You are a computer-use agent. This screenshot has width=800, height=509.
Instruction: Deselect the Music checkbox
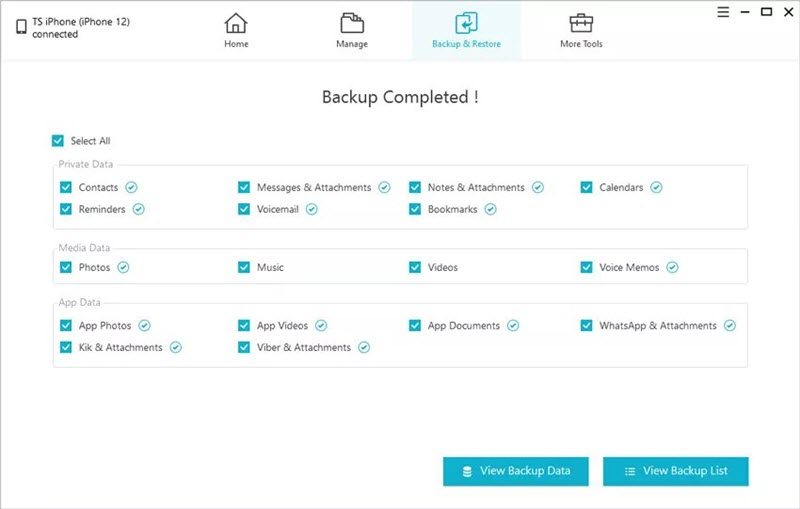click(244, 267)
